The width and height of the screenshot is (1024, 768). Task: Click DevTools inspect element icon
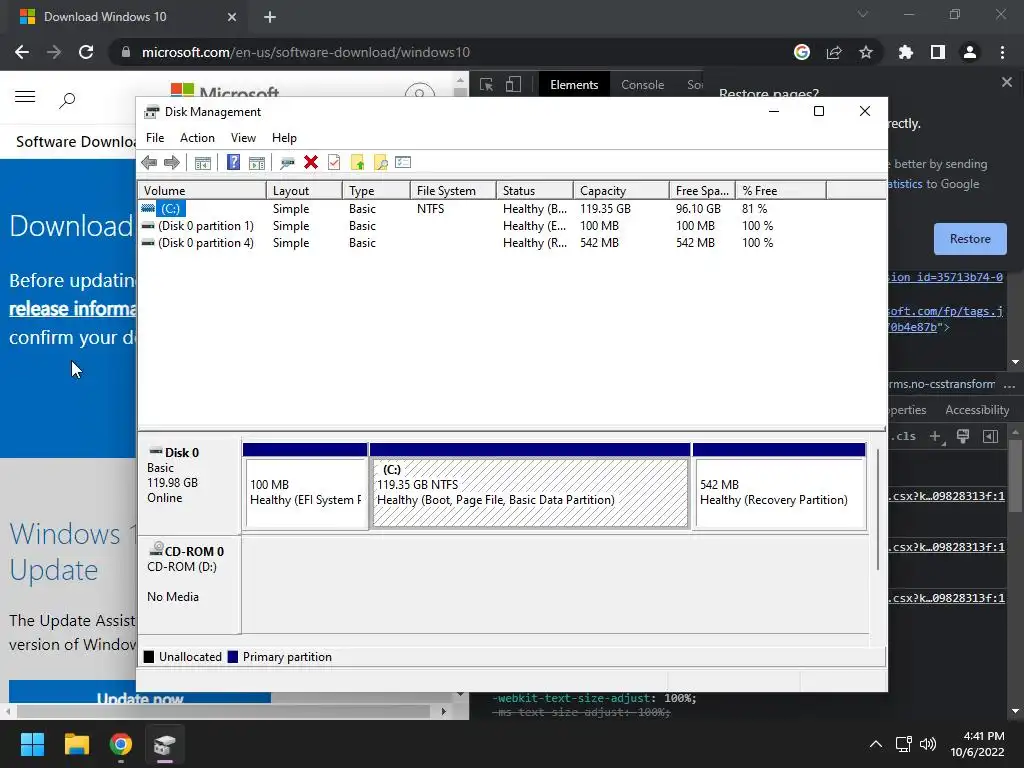click(487, 85)
